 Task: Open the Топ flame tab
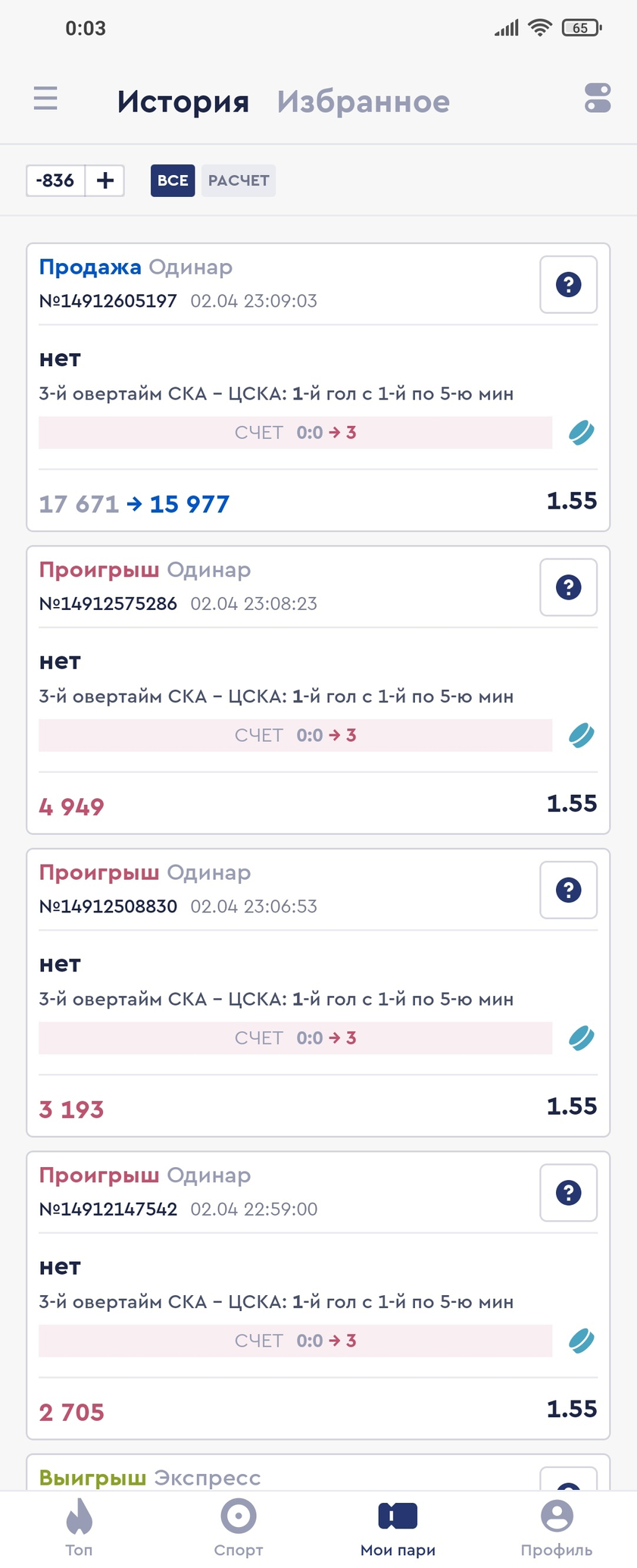(x=79, y=1528)
